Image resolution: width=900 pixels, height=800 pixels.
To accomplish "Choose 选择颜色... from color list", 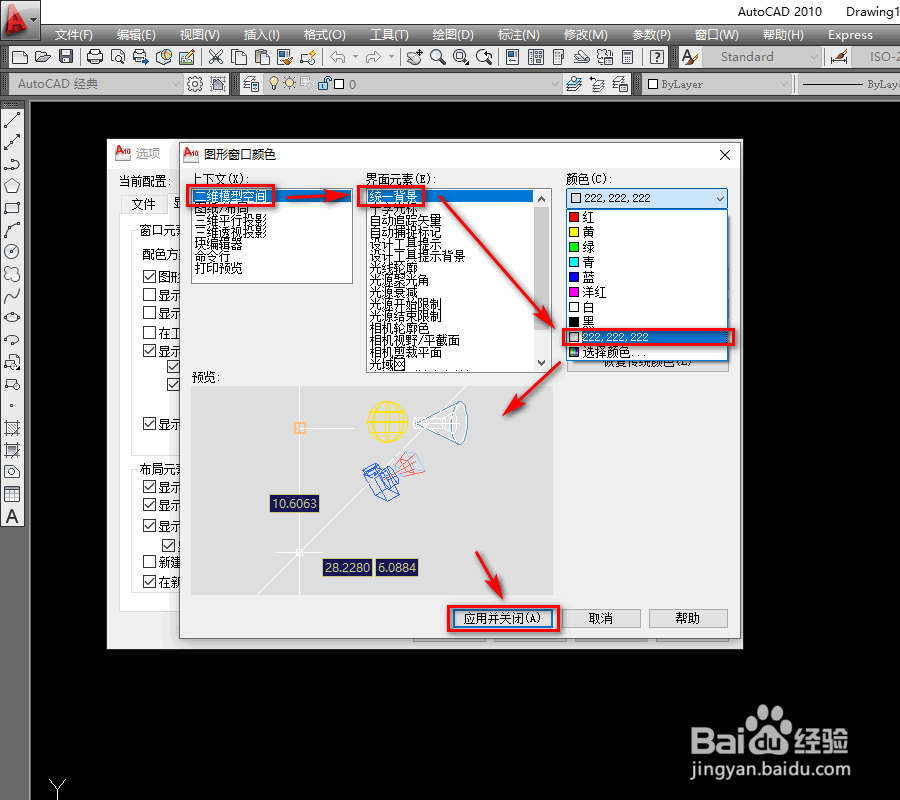I will pos(647,352).
